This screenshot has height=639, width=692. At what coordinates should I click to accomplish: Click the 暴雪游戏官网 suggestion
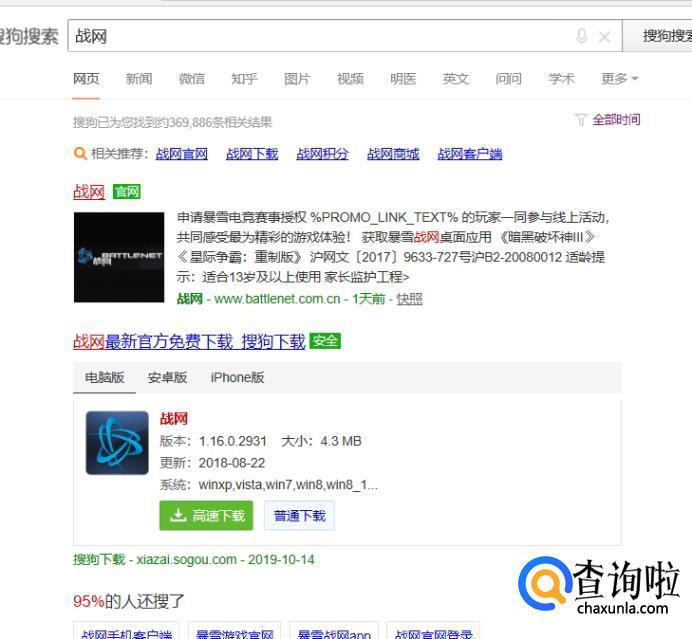pos(234,631)
